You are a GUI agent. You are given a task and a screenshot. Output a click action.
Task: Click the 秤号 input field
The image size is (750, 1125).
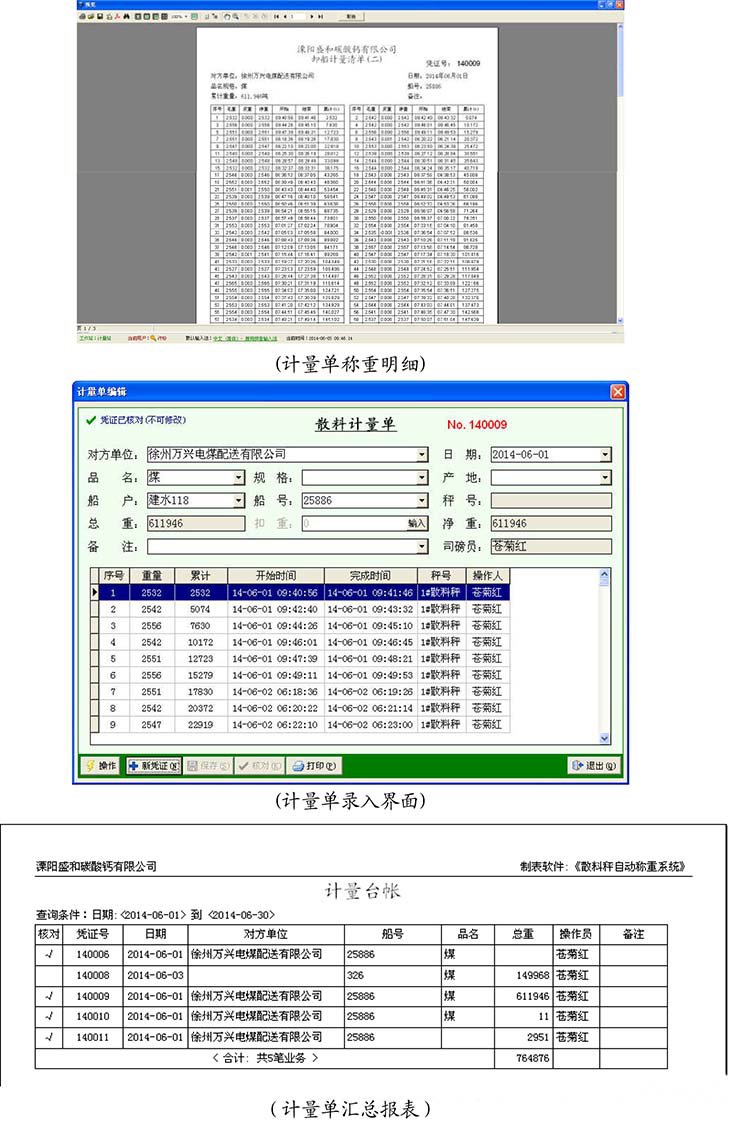tap(551, 501)
